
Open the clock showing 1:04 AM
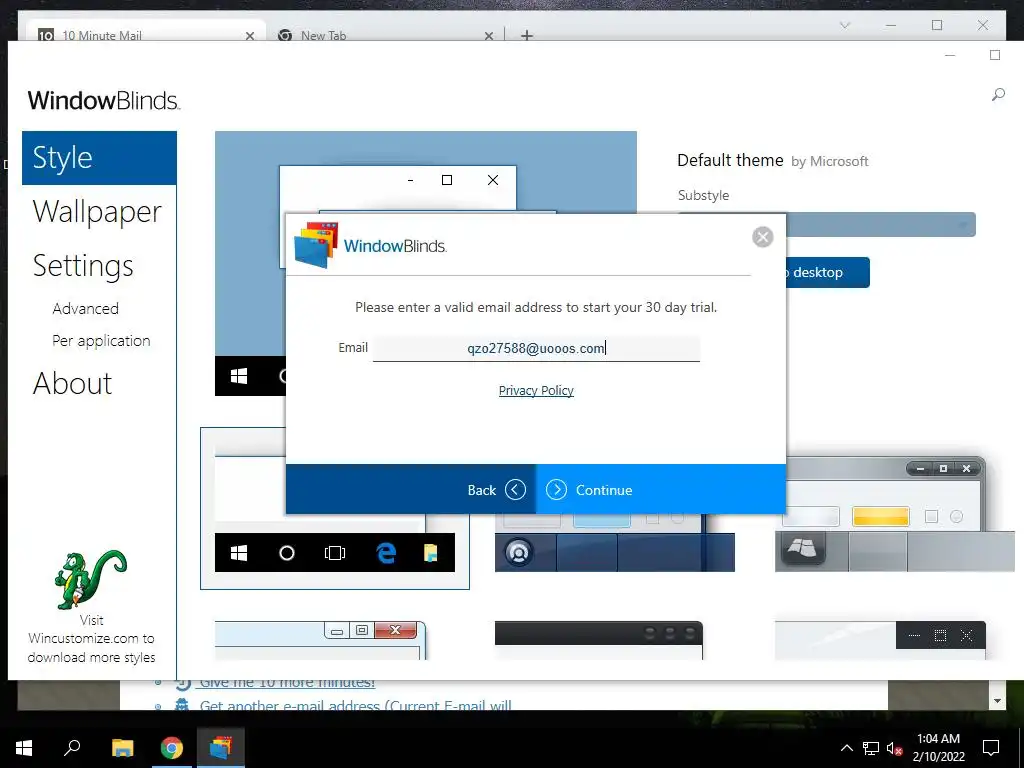(x=938, y=748)
